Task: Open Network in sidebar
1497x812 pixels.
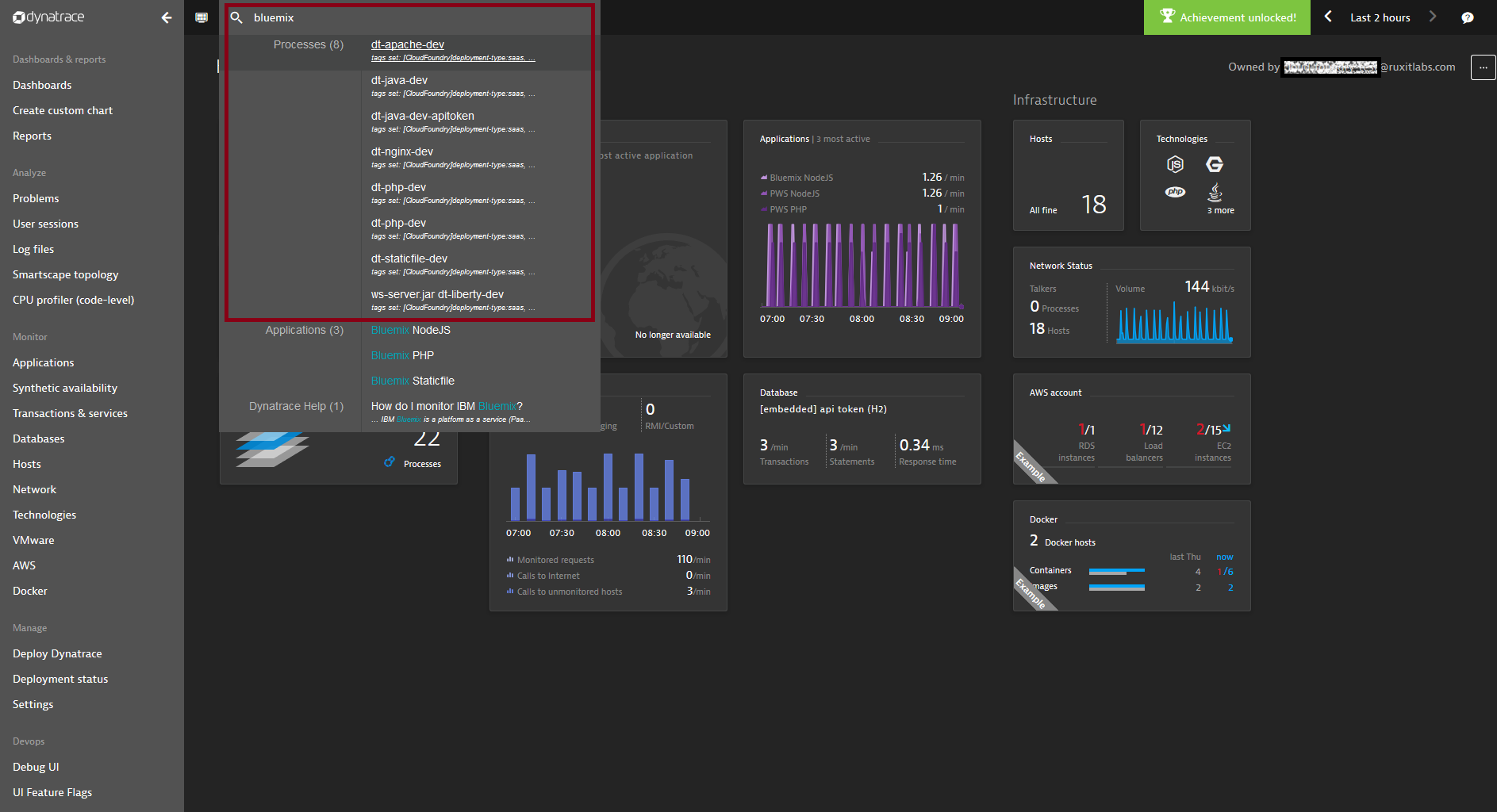Action: (x=34, y=489)
